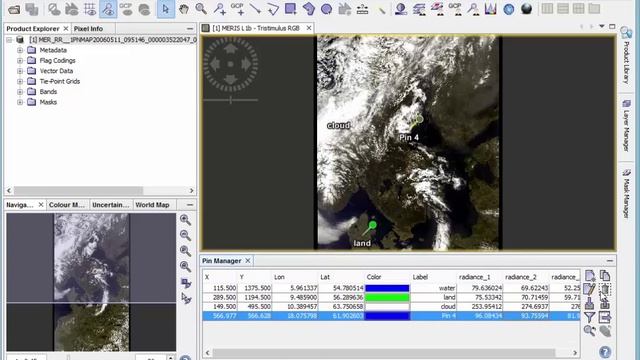Open the document list dropdown arrow
Image resolution: width=640 pixels, height=360 pixels.
[x=602, y=27]
